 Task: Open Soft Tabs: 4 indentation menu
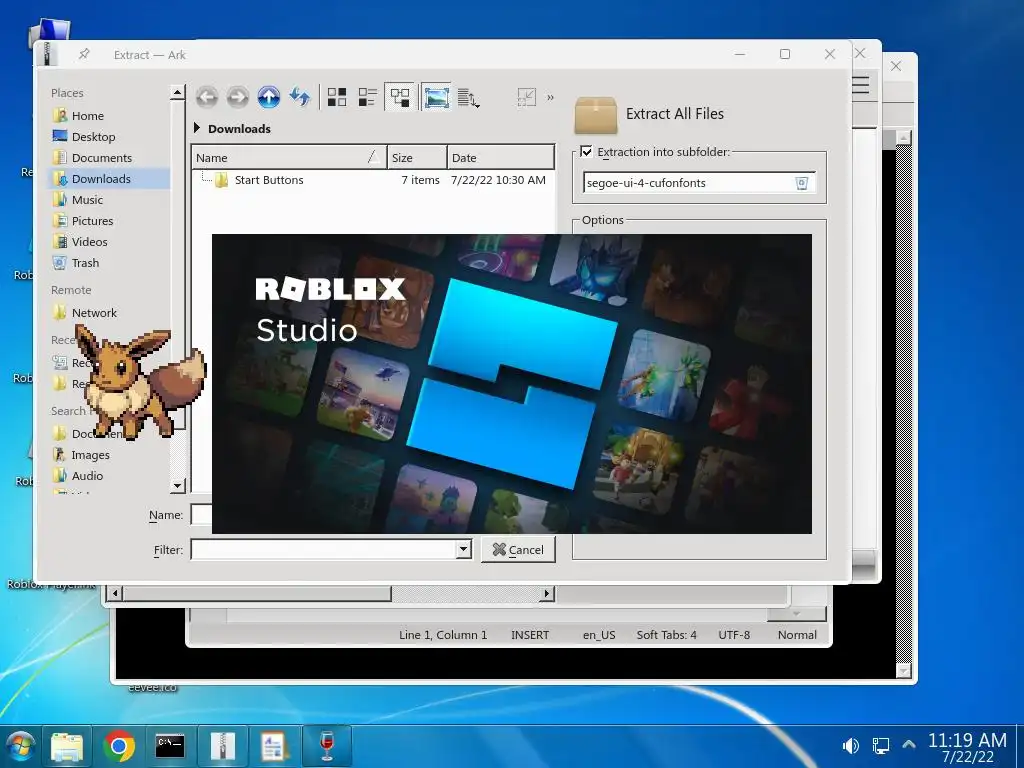666,634
